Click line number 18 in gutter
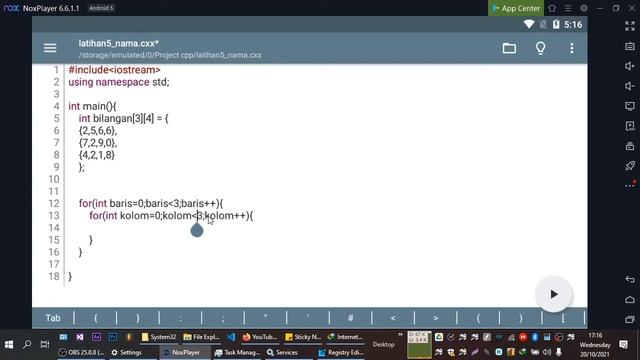This screenshot has width=640, height=360. [x=54, y=276]
